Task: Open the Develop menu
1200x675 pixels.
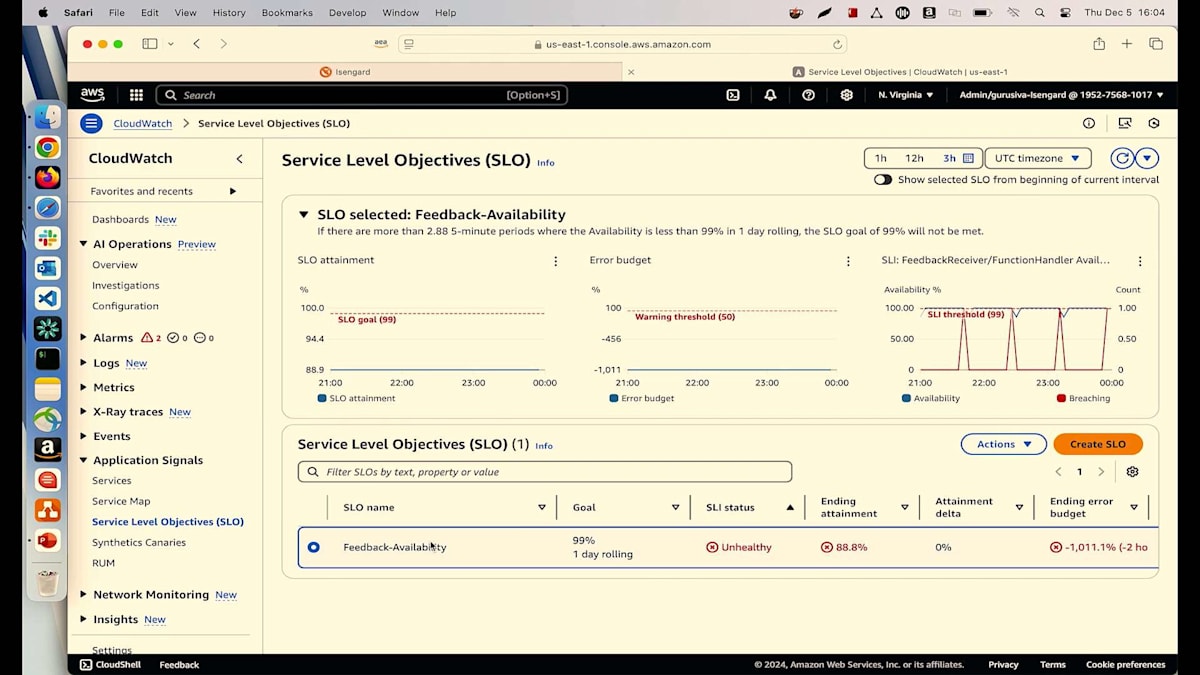Action: (347, 13)
